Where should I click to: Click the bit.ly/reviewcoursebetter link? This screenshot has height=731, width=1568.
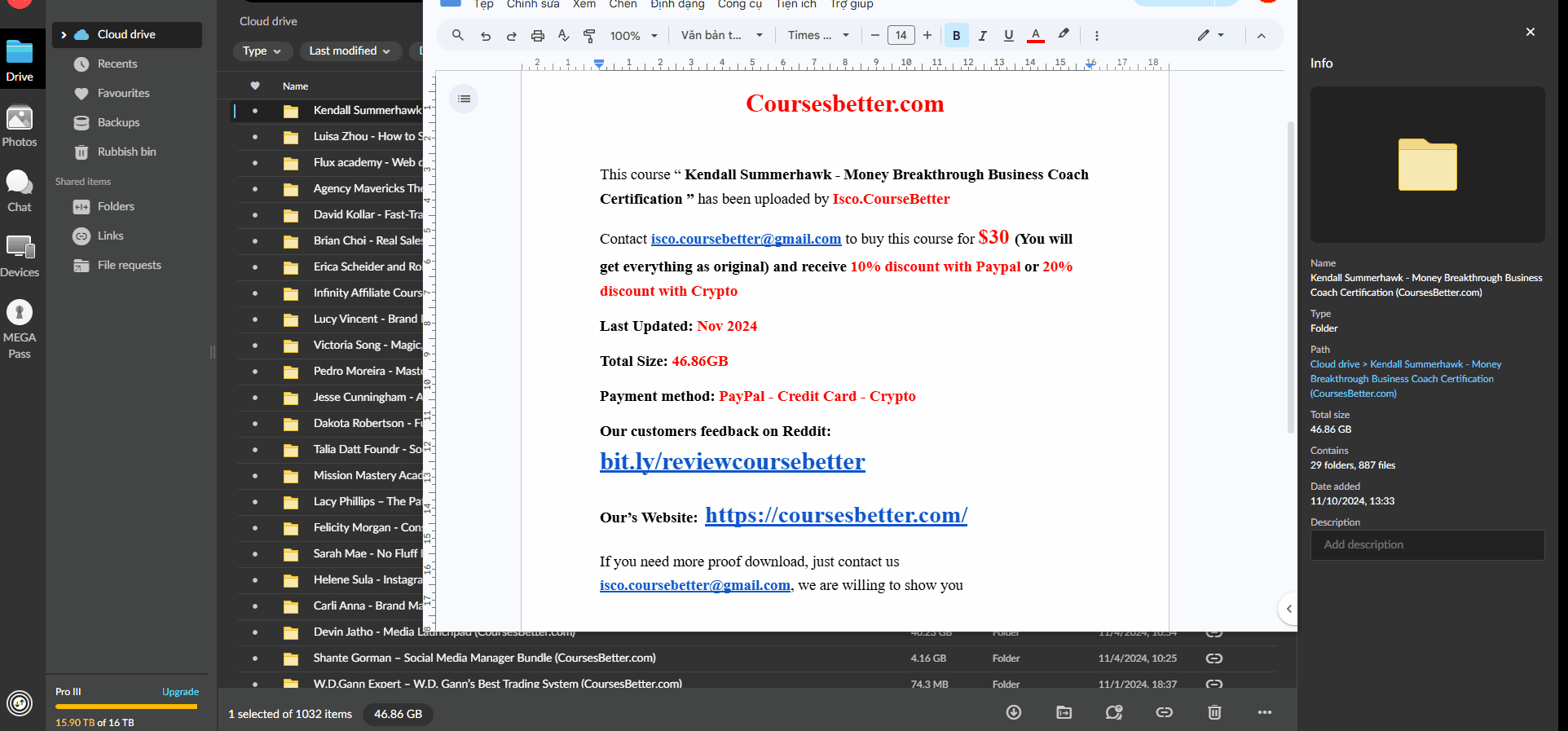coord(732,461)
